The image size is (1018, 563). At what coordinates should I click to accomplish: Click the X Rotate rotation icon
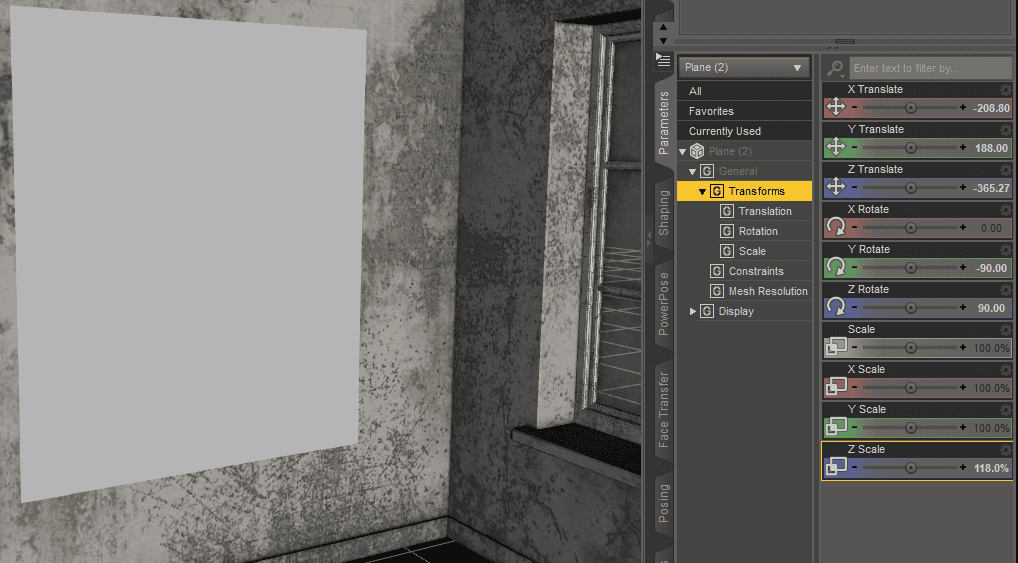click(x=836, y=227)
